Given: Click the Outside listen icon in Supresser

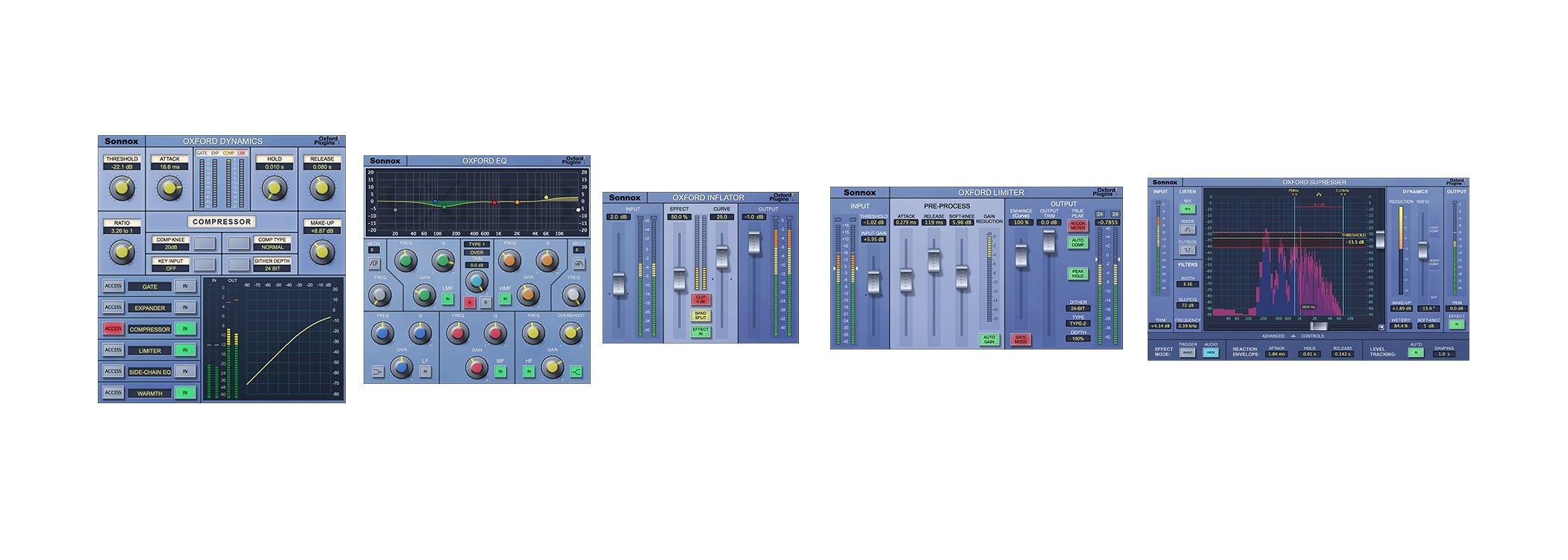Looking at the screenshot, I should click(x=1187, y=250).
